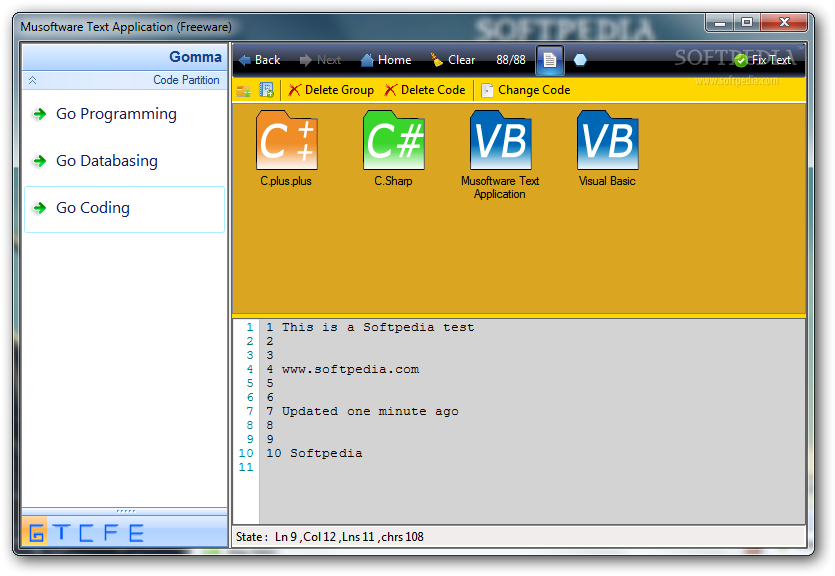Switch to the E tab icon
Screen dimensions: 835x576
pos(136,532)
